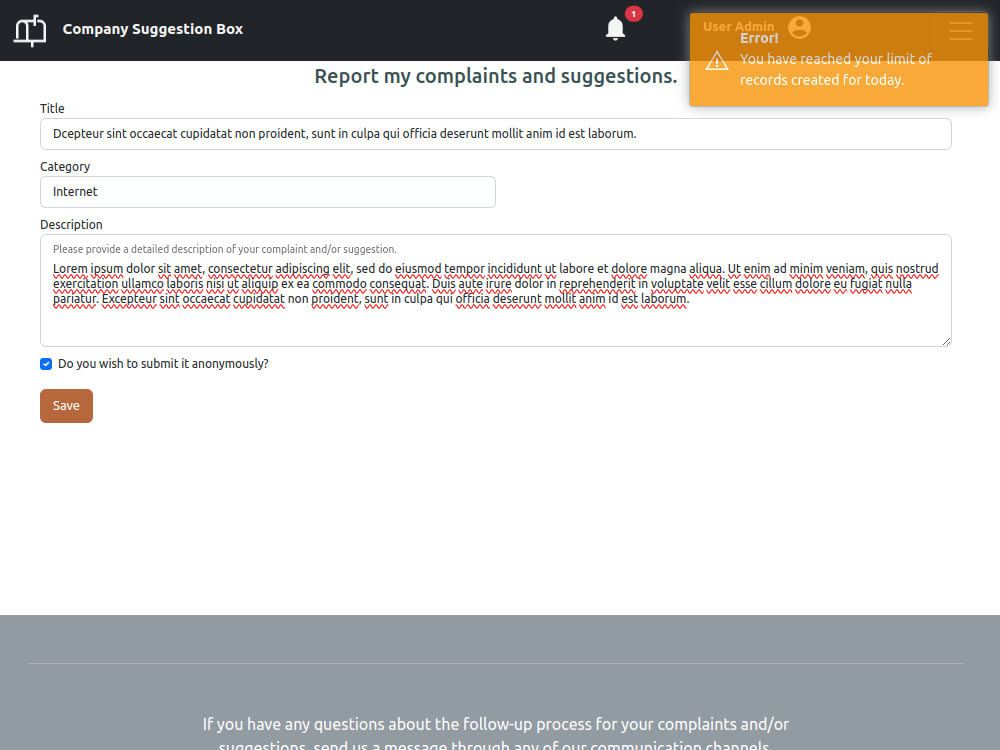Open the notifications bell
The width and height of the screenshot is (1000, 750).
pyautogui.click(x=615, y=29)
